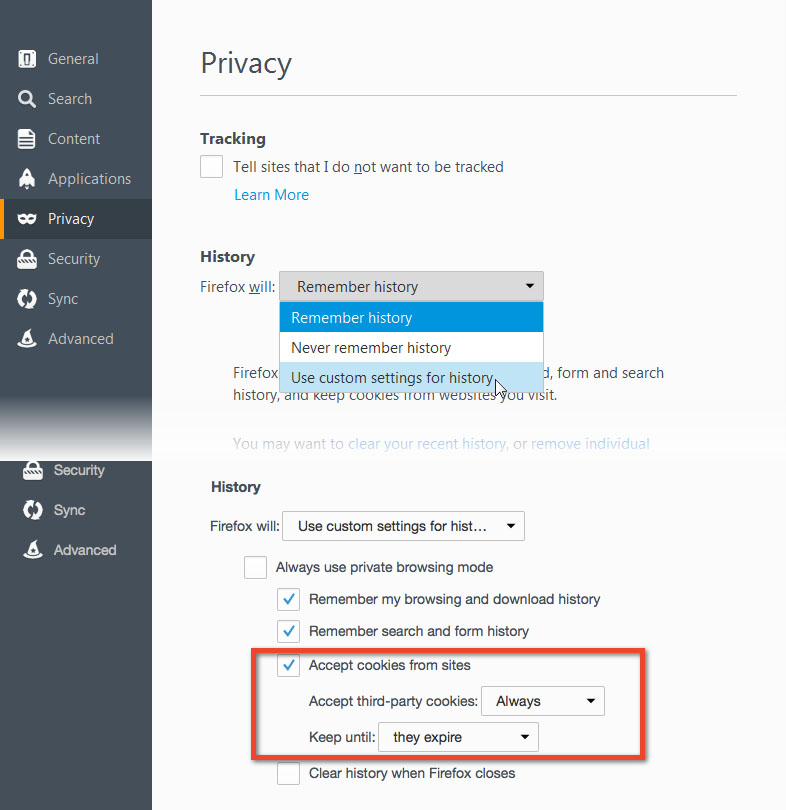Click the lower Sync arrows icon
Image resolution: width=786 pixels, height=810 pixels.
coord(33,510)
